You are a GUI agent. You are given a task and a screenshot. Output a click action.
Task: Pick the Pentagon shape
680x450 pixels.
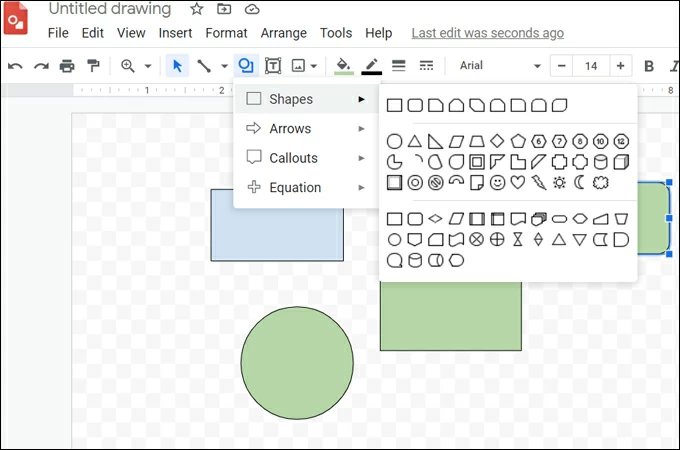[x=518, y=141]
